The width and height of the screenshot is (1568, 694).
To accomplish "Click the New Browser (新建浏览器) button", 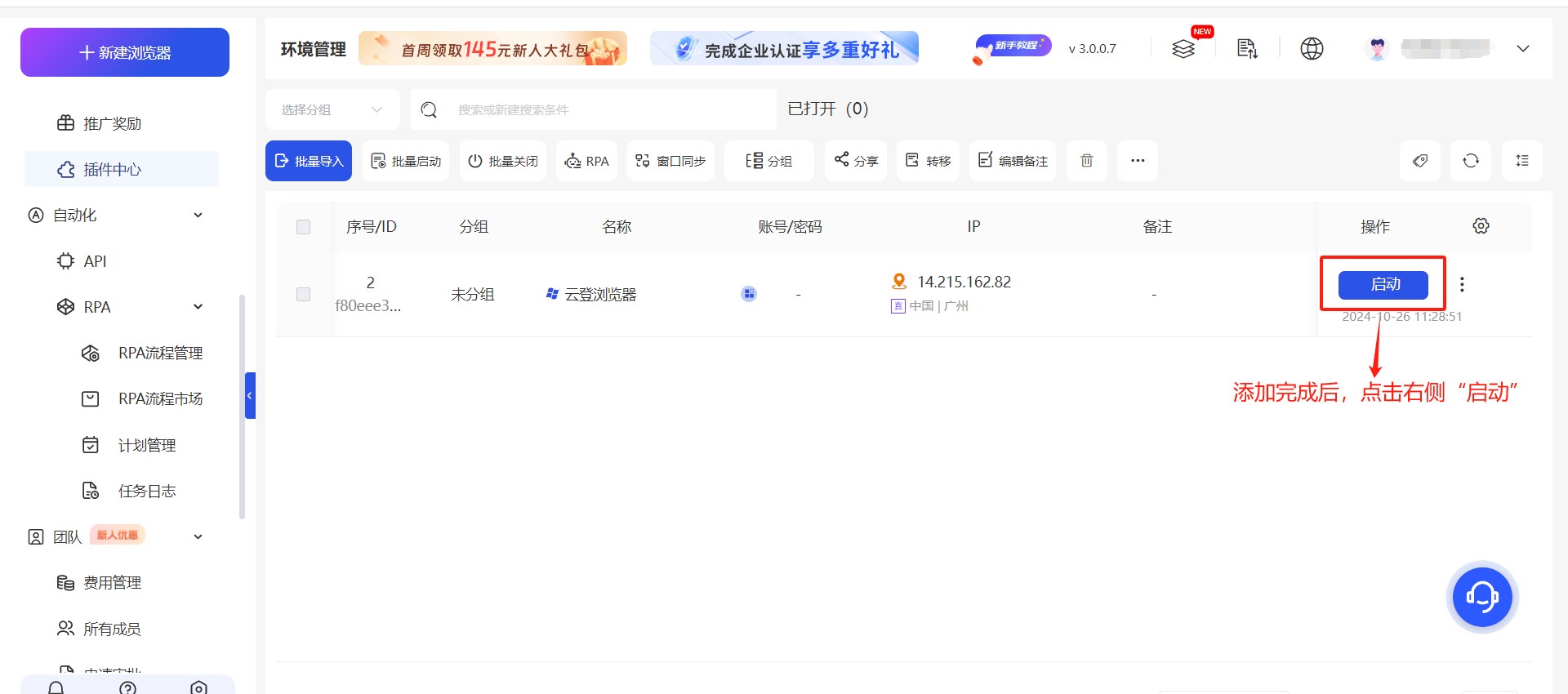I will pos(125,52).
